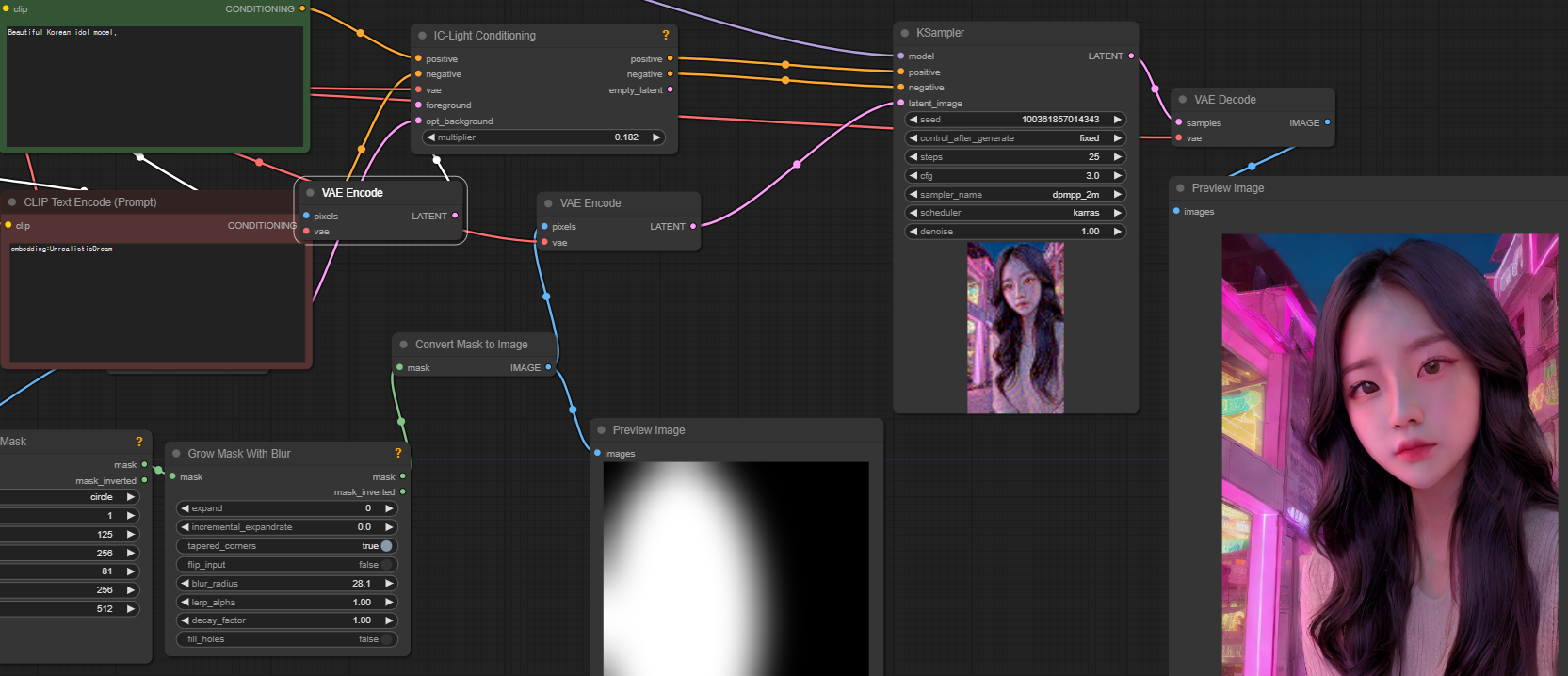Collapse the VAE Decode node title dot
The width and height of the screenshot is (1568, 676).
coord(1183,100)
